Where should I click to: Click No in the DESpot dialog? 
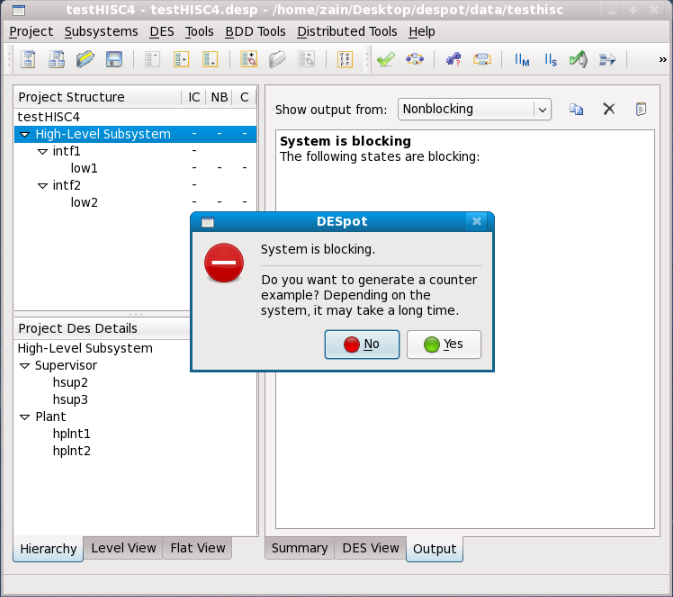click(x=361, y=344)
